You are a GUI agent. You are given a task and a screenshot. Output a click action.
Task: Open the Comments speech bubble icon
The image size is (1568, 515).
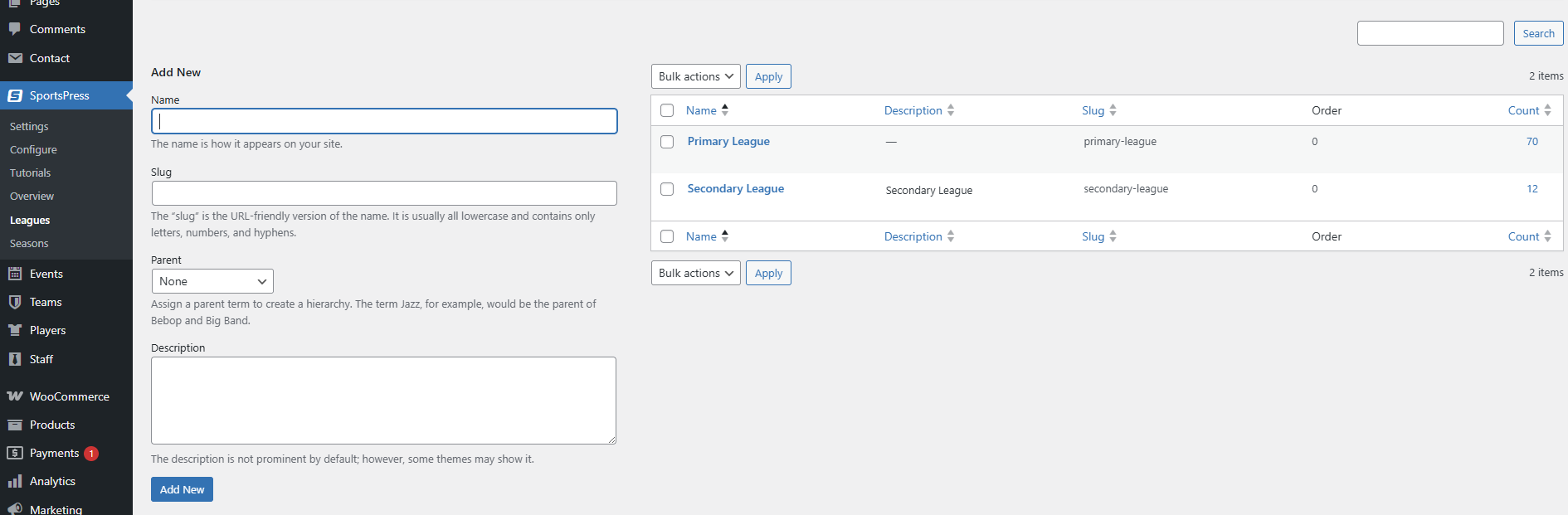pos(15,29)
